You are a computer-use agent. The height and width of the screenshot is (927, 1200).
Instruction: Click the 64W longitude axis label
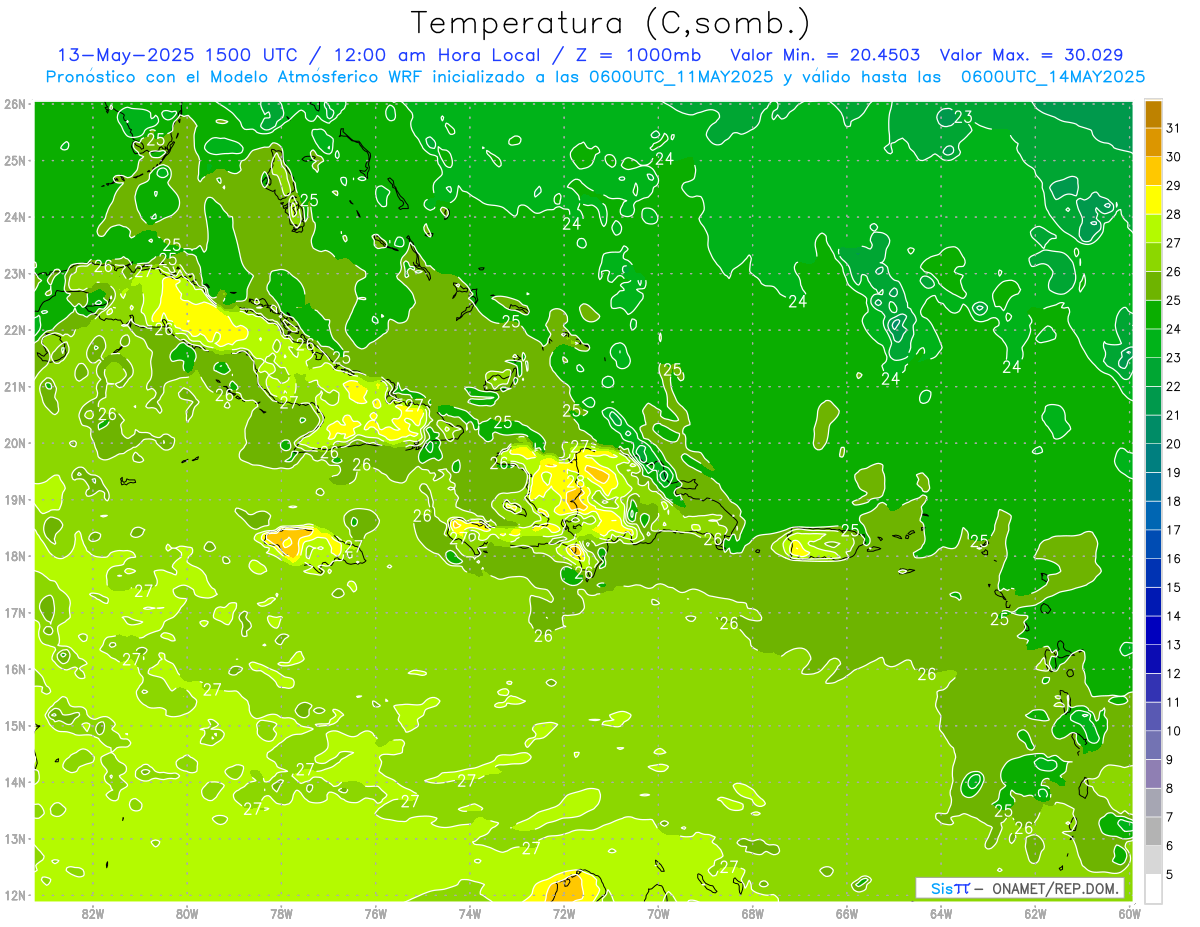(941, 913)
